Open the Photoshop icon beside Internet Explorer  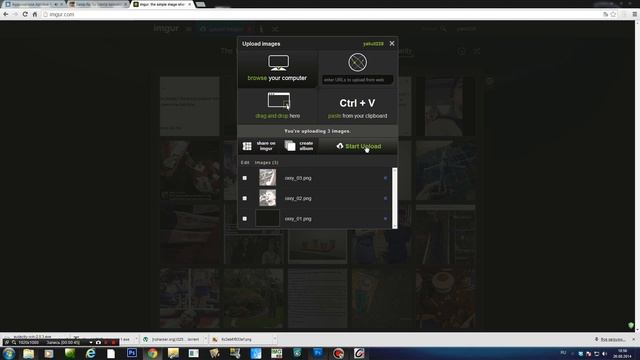[x=132, y=353]
